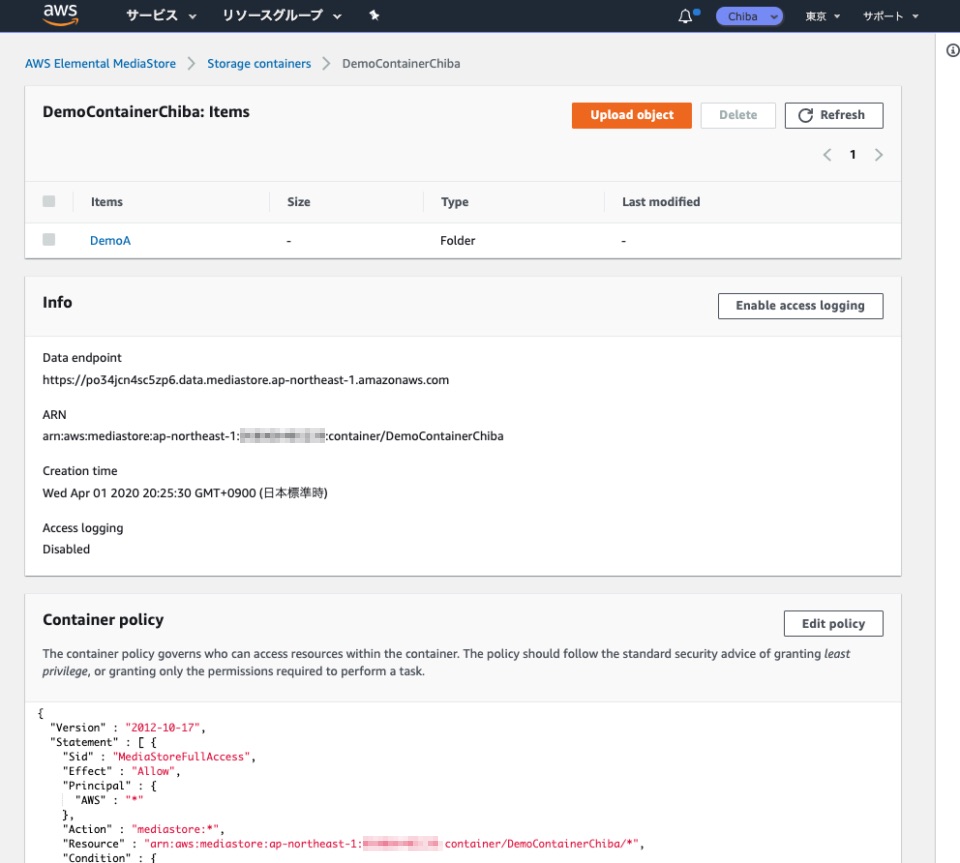Go to AWS Elemental MediaStore breadcrumb
Viewport: 960px width, 863px height.
click(x=100, y=64)
